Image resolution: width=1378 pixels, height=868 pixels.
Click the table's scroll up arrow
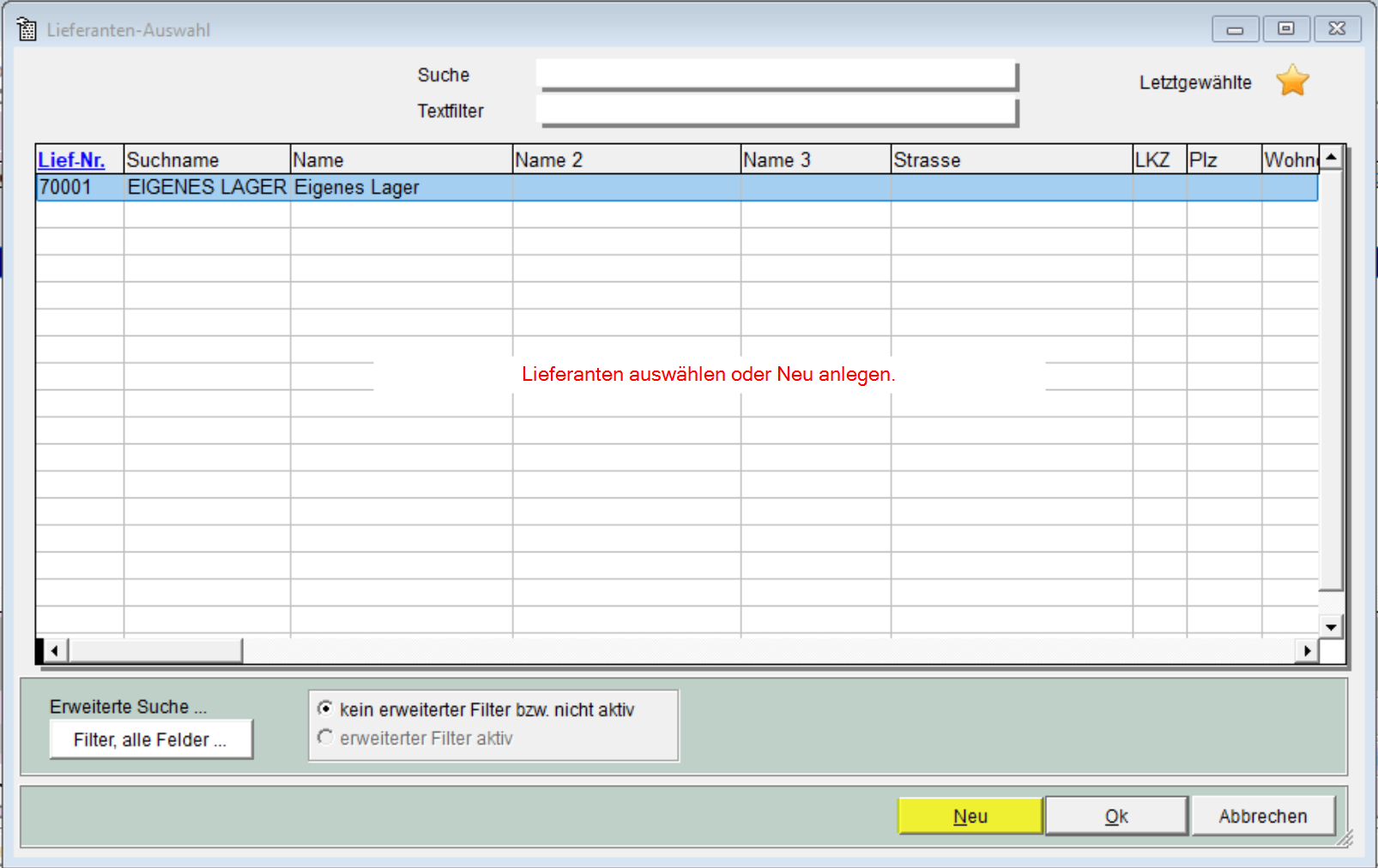coord(1331,157)
